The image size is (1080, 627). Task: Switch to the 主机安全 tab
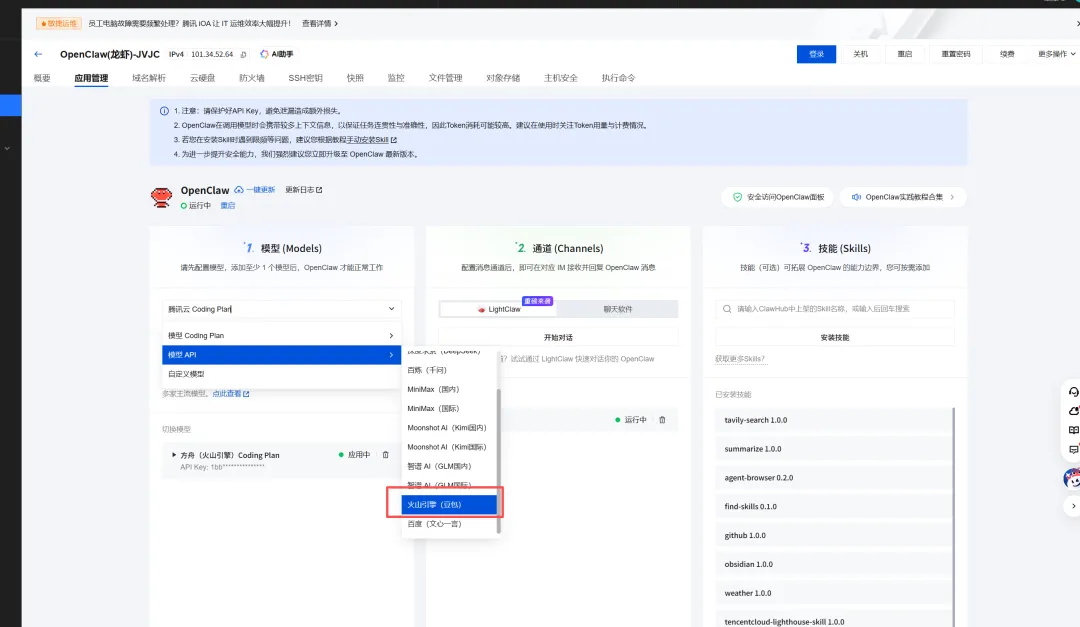(561, 78)
